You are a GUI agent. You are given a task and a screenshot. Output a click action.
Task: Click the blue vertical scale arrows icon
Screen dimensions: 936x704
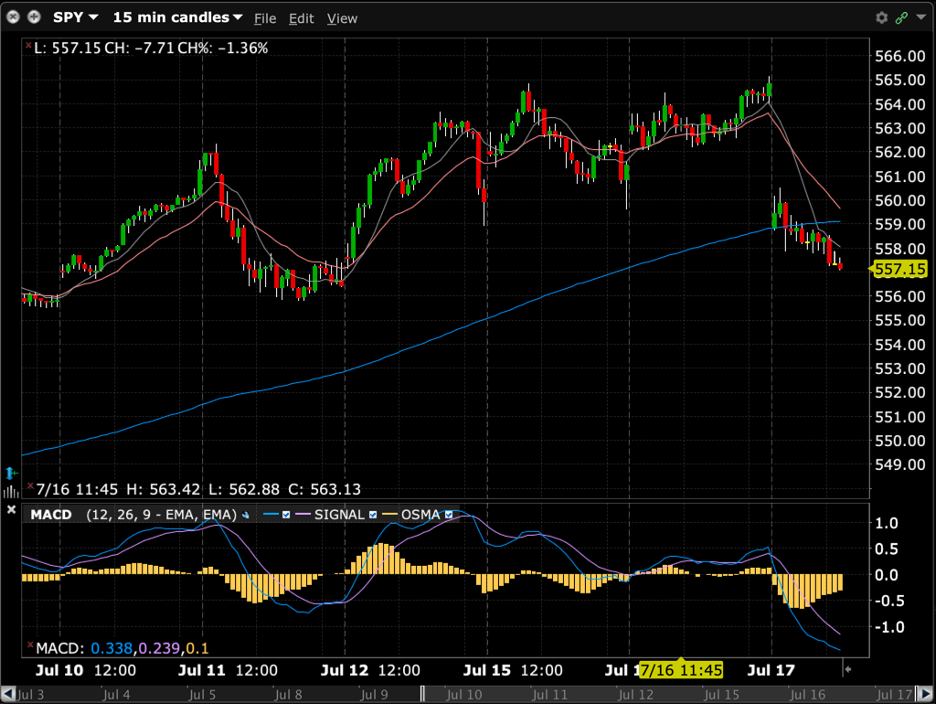[x=11, y=474]
